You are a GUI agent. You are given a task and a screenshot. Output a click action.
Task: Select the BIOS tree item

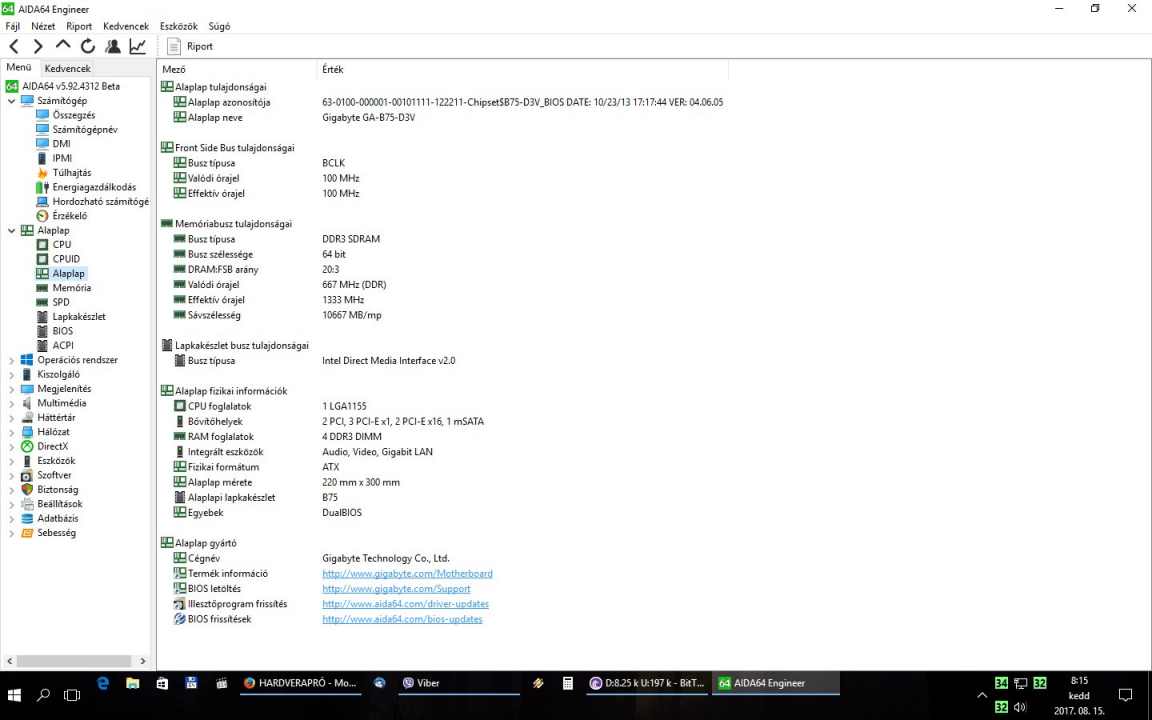tap(62, 331)
